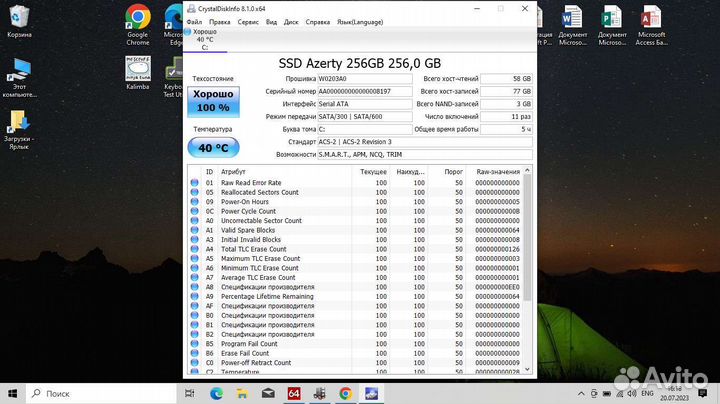Screen dimensions: 720x404
Task: Click status icon of Erase Fail Count row
Action: pyautogui.click(x=195, y=354)
